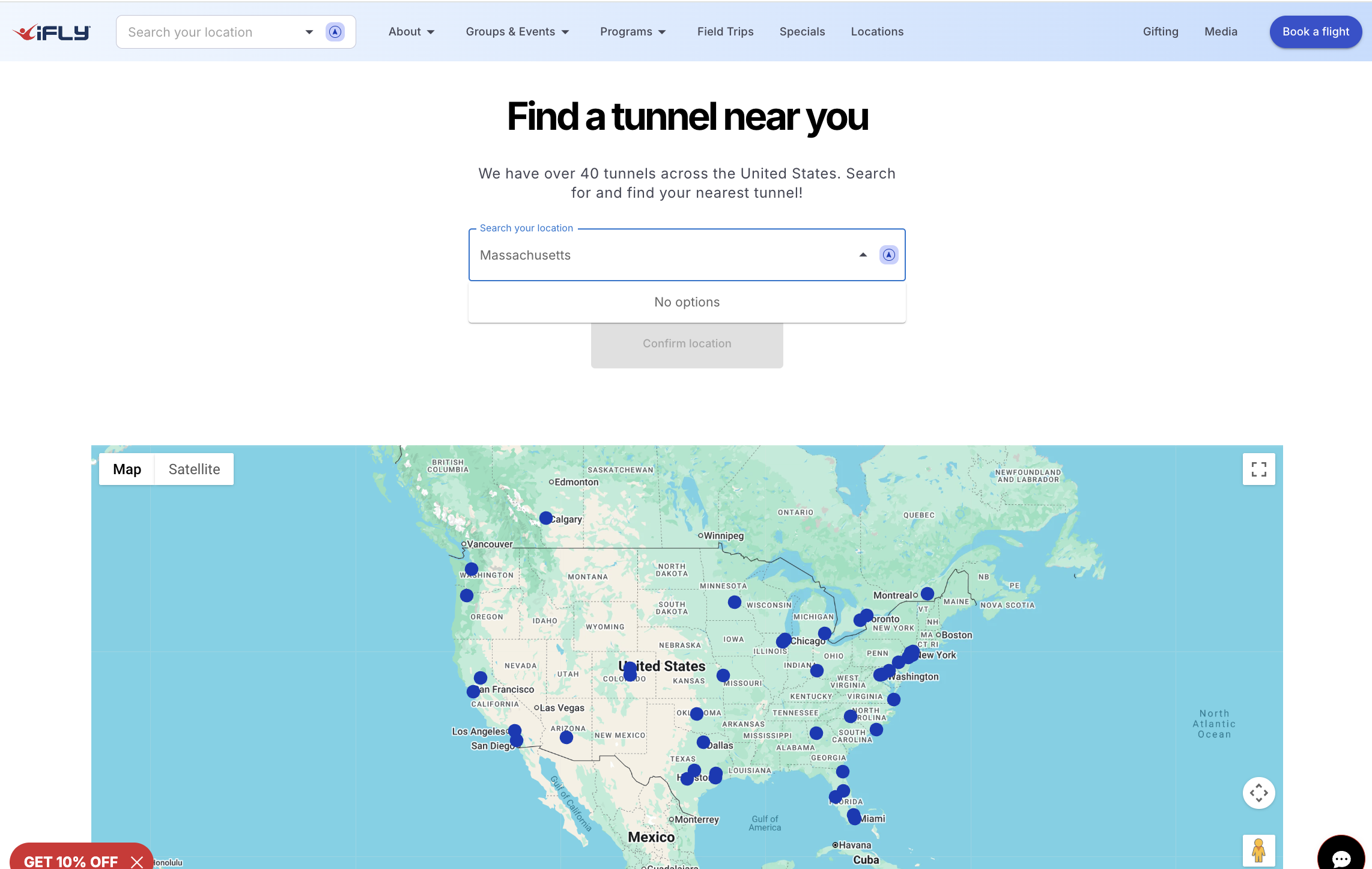The width and height of the screenshot is (1372, 869).
Task: Switch map to Satellite view
Action: (x=194, y=469)
